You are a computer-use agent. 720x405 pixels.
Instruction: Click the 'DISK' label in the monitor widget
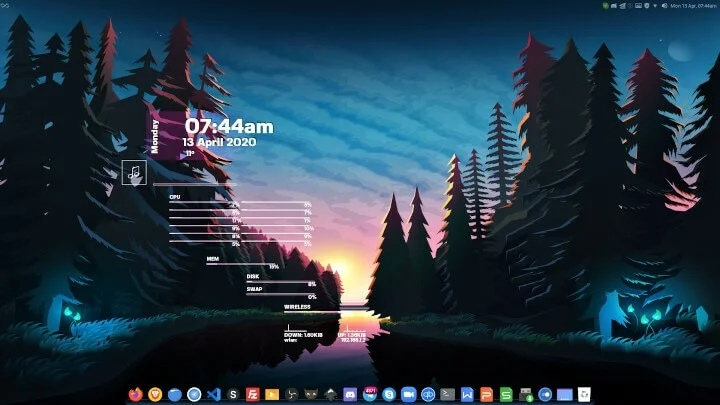tap(253, 276)
